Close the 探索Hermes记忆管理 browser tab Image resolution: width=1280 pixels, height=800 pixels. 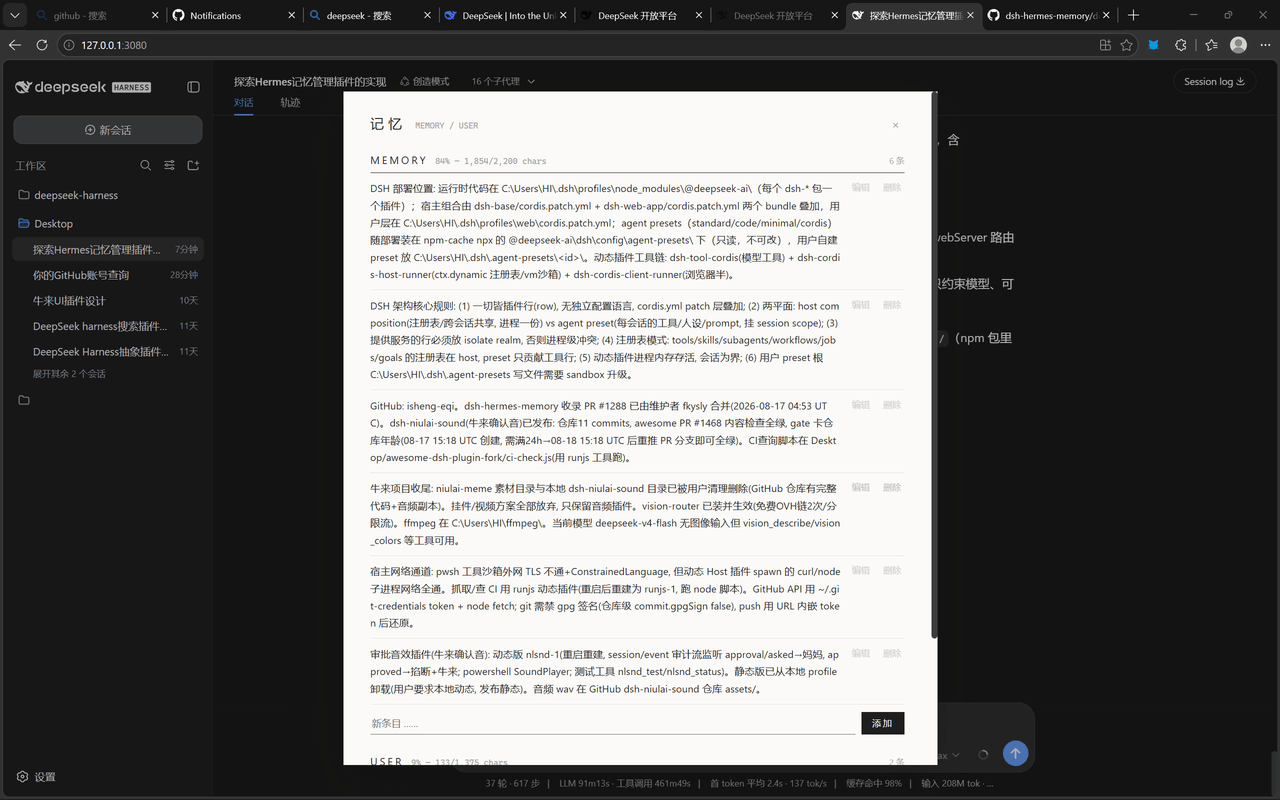(970, 16)
